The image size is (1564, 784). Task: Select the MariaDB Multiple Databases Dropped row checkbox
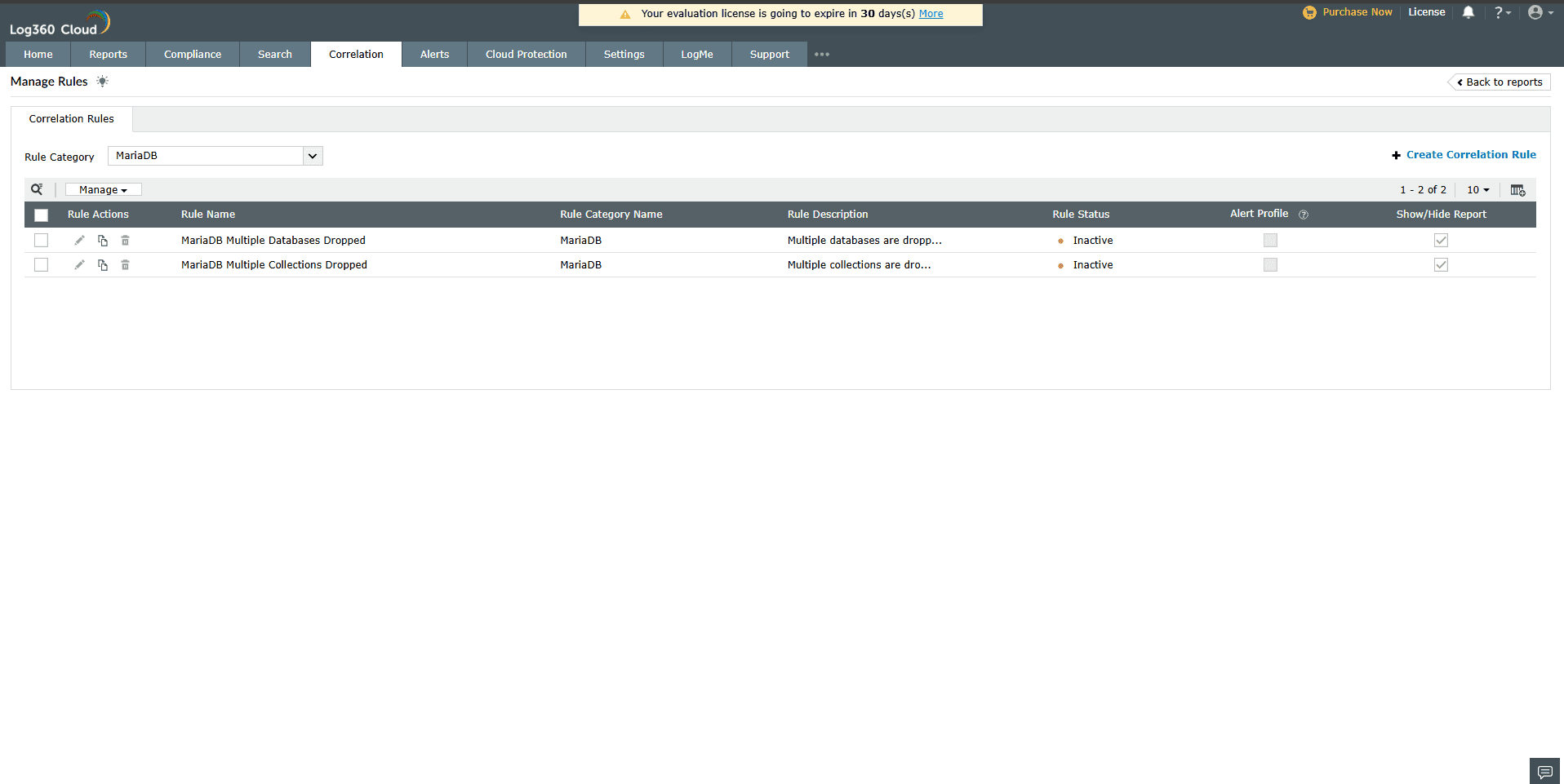(41, 241)
